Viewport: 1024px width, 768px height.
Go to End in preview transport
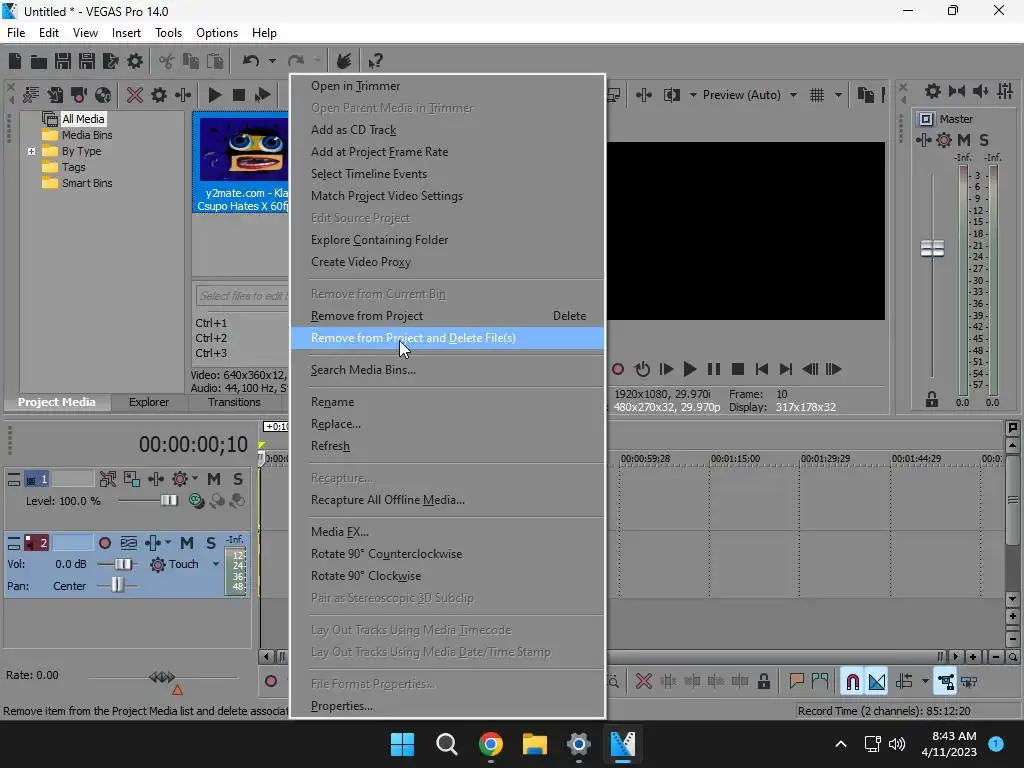point(786,370)
